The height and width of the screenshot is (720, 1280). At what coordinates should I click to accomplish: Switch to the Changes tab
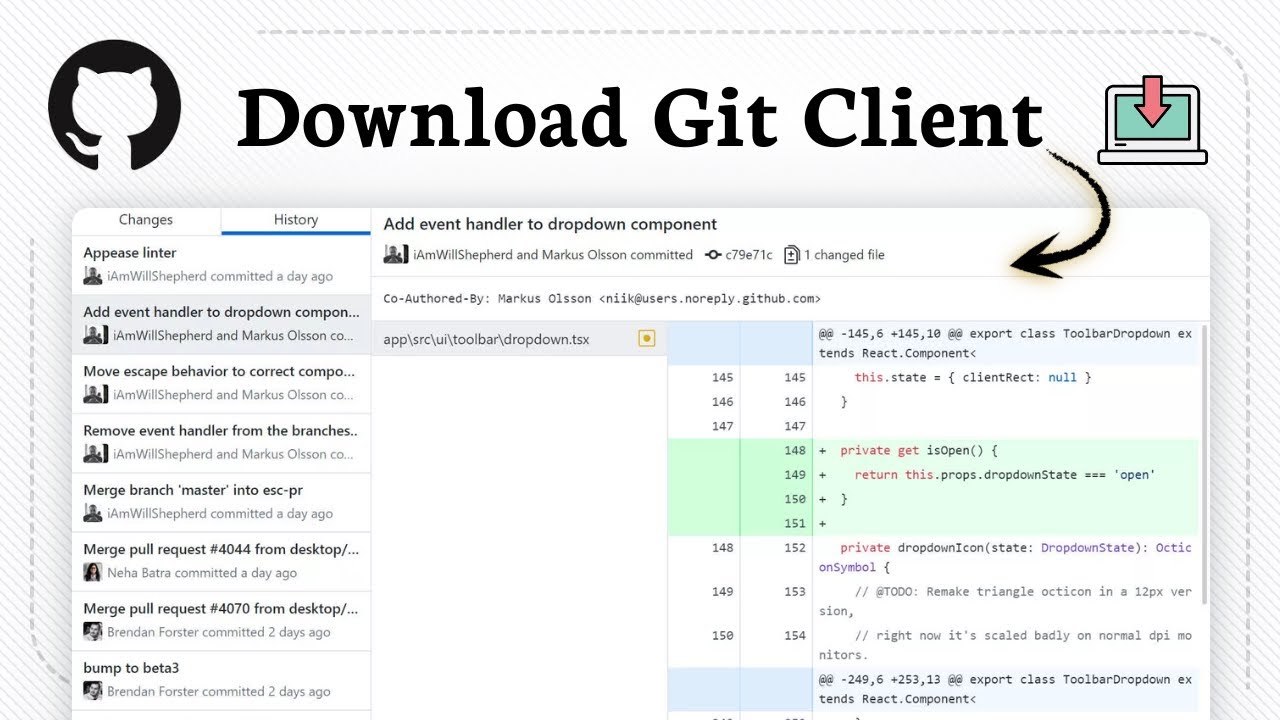(x=146, y=220)
